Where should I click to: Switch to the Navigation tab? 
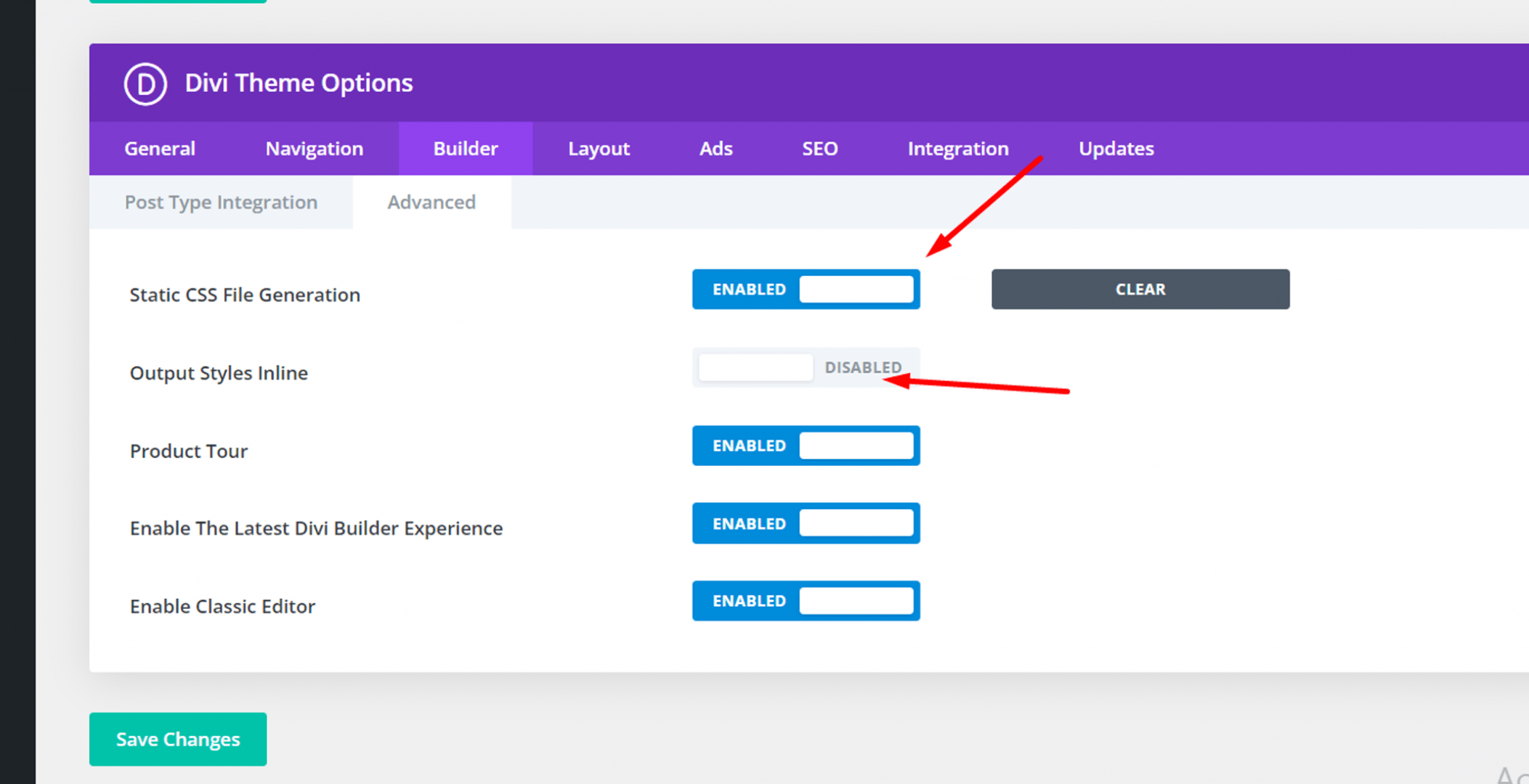(x=314, y=149)
